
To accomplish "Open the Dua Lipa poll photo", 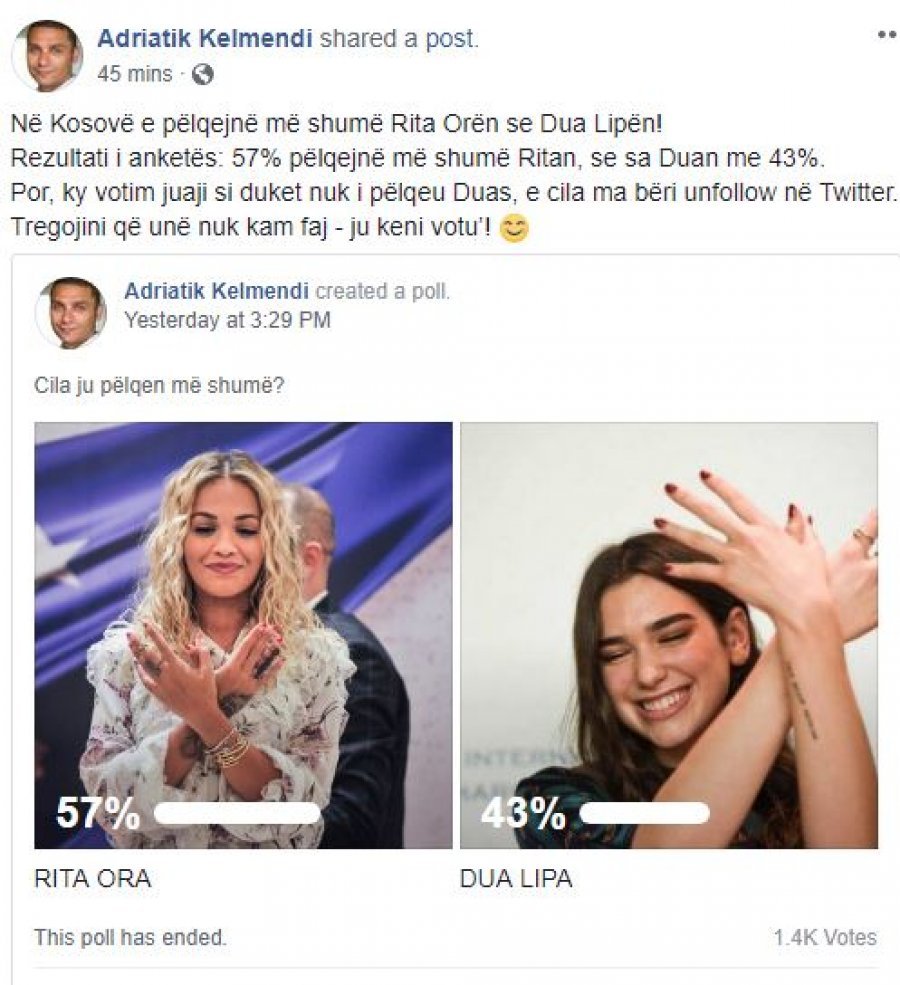I will tap(669, 635).
